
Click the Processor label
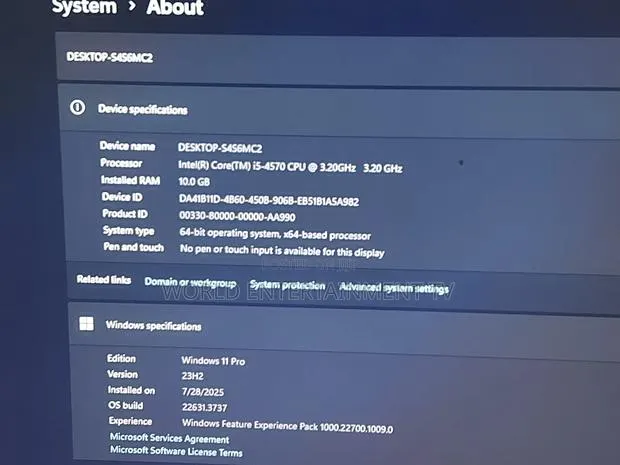click(x=121, y=163)
